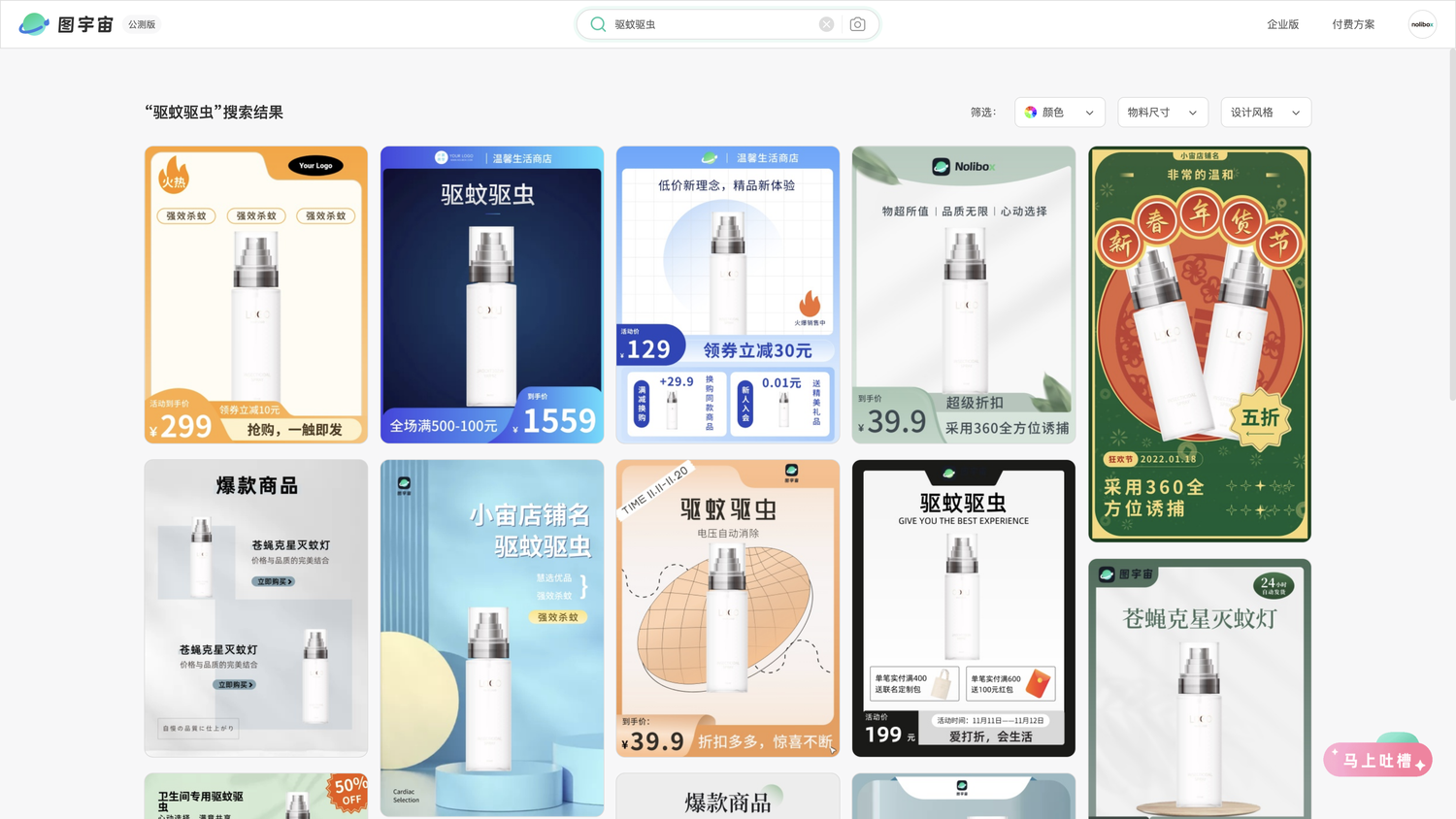Screen dimensions: 1456x819
Task: Open the partially visible 爆款商品 template at the bottom
Action: click(x=728, y=796)
